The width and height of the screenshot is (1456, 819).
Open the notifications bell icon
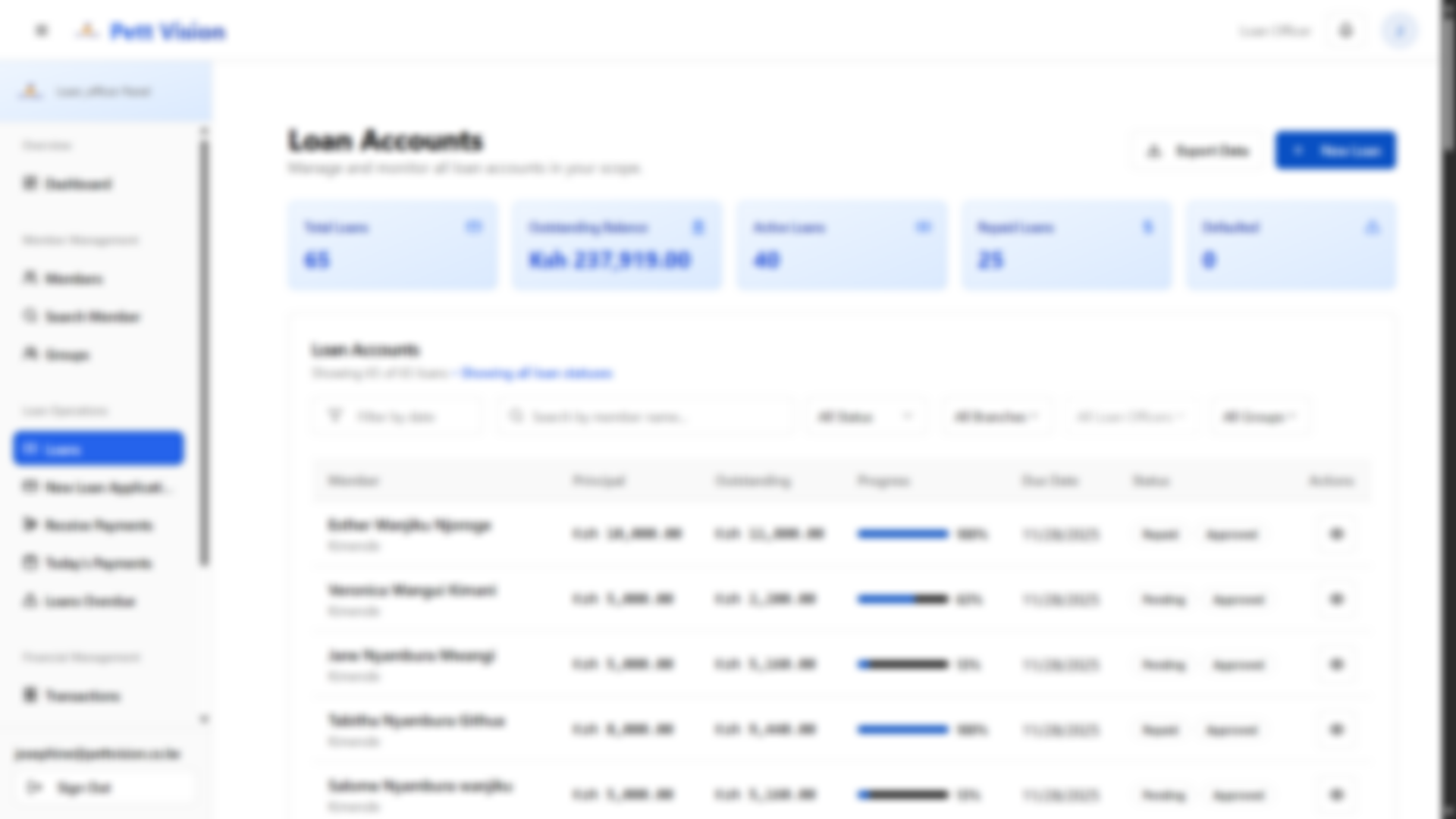(1346, 31)
